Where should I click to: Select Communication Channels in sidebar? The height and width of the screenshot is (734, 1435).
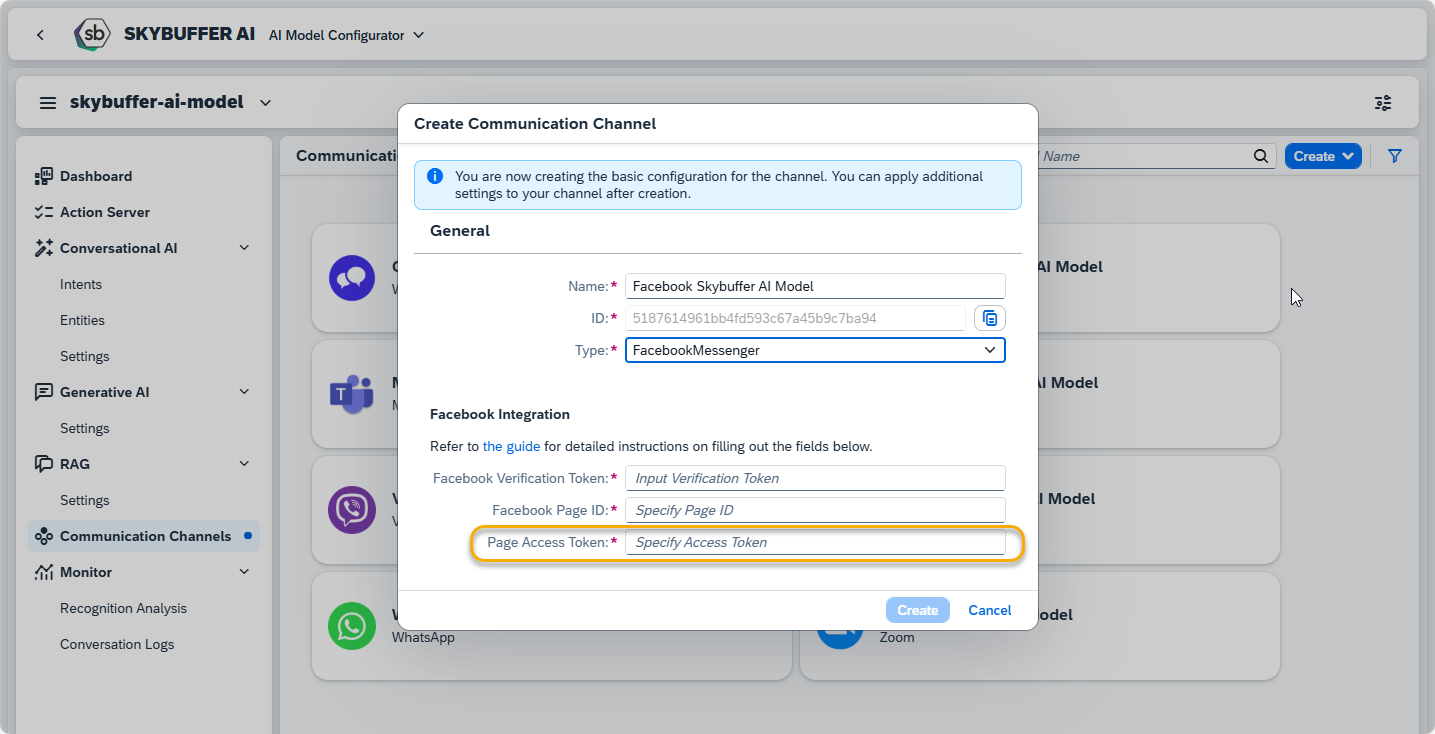coord(144,536)
